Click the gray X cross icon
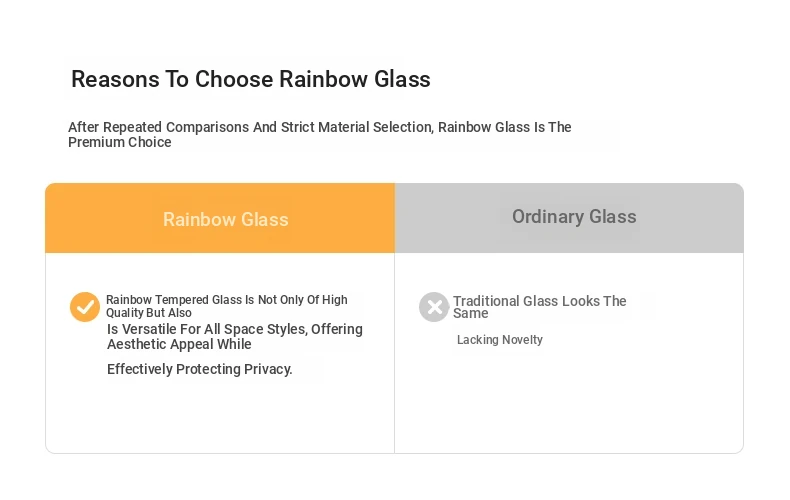 434,306
